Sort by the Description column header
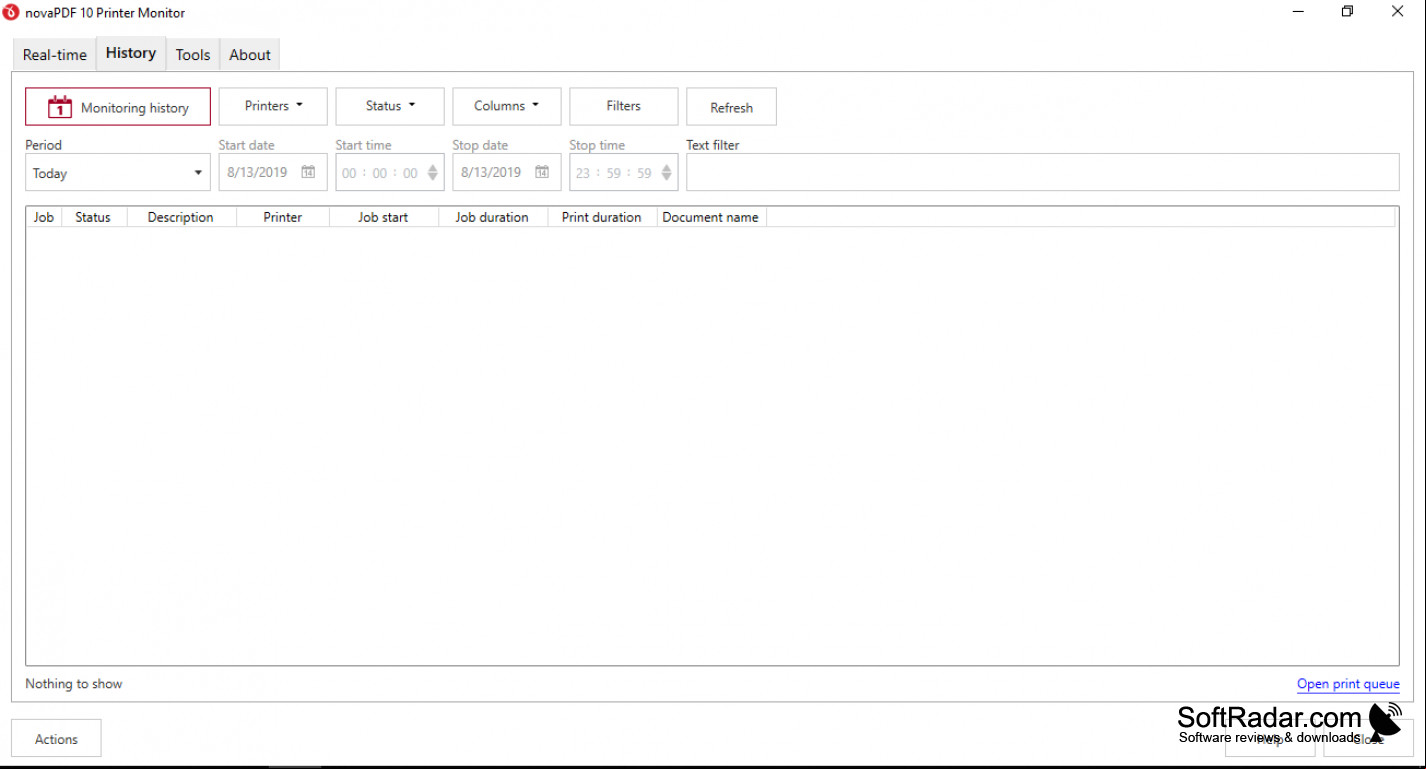The height and width of the screenshot is (769, 1426). (181, 217)
